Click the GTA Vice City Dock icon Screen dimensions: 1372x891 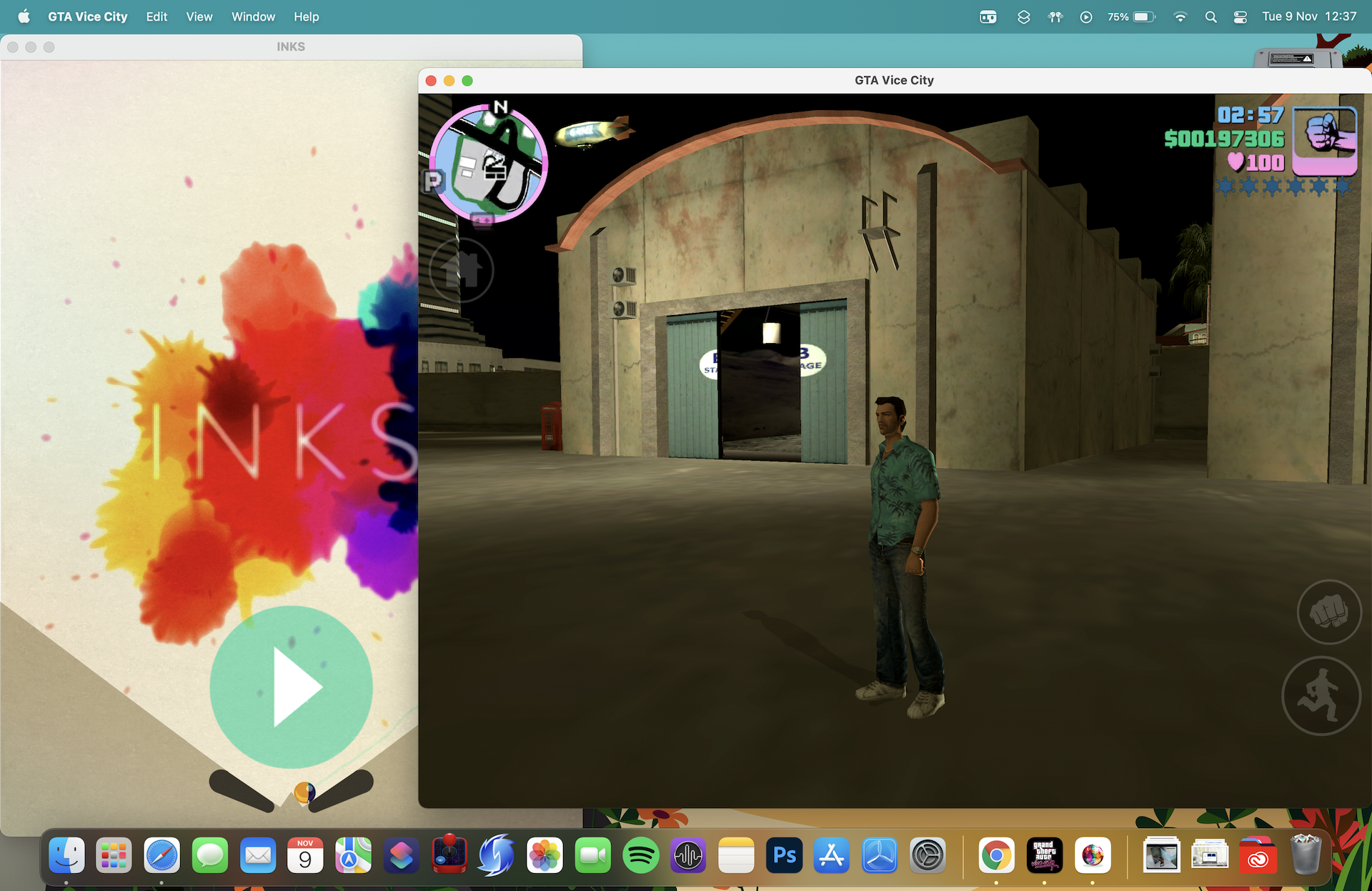click(x=1044, y=855)
